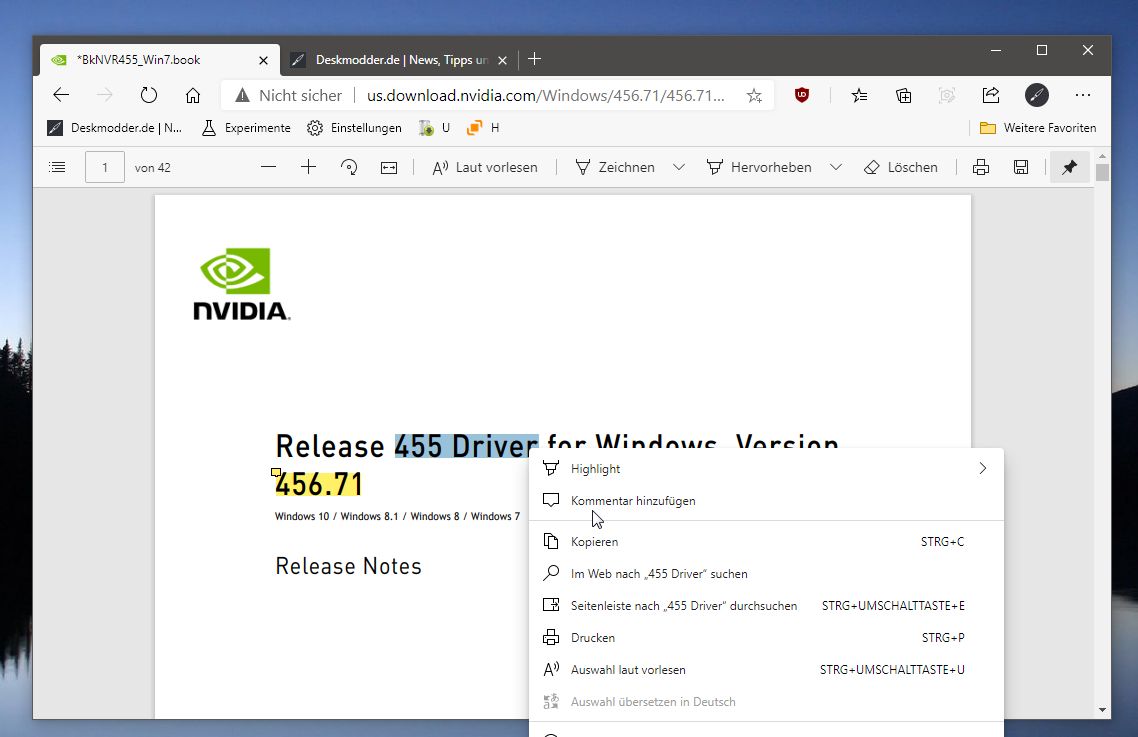
Task: Open the Einstellungen bookmark
Action: click(x=354, y=128)
